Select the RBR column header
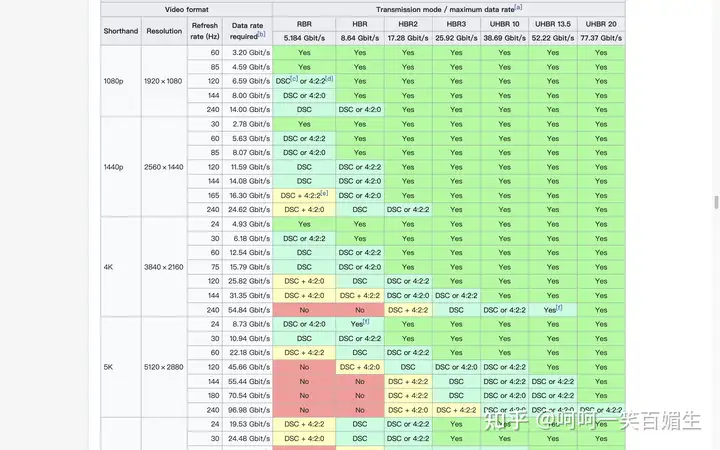 click(304, 23)
